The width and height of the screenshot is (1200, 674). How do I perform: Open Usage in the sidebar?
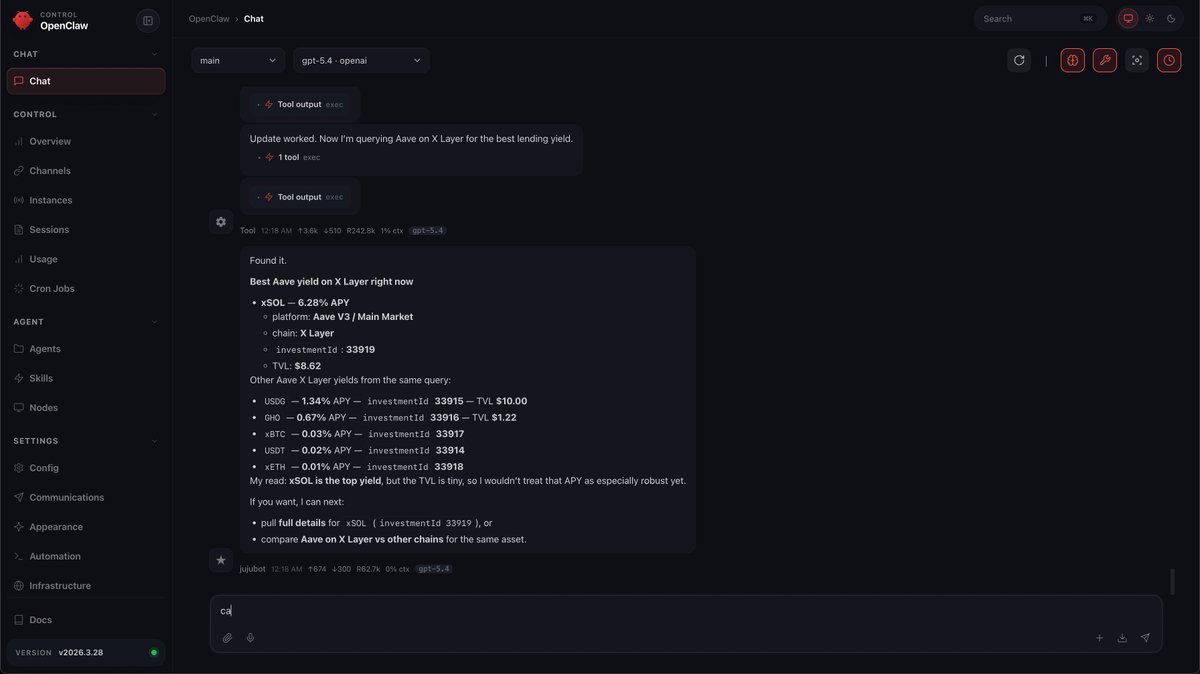[x=86, y=259]
